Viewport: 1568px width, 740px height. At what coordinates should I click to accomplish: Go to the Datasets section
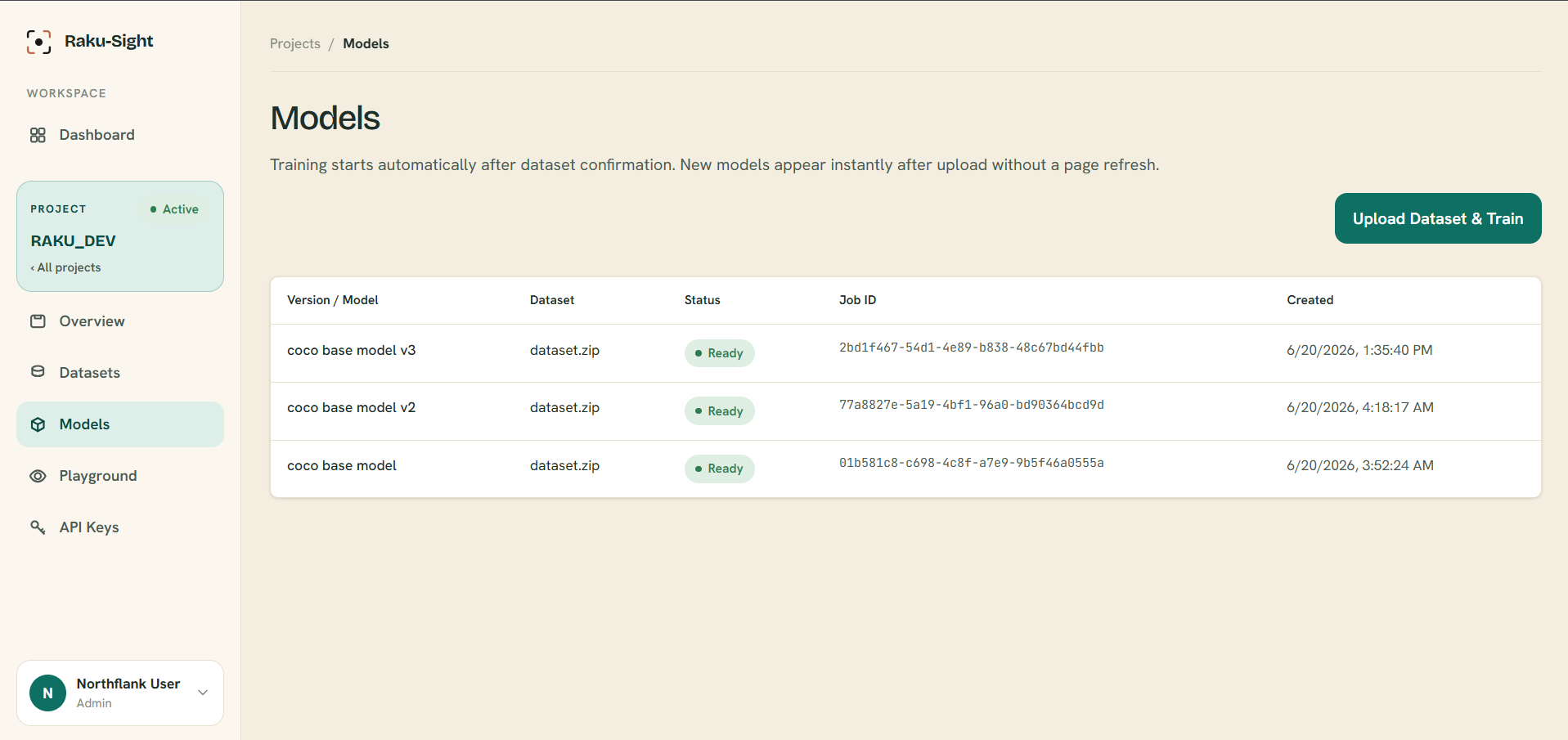pos(120,373)
